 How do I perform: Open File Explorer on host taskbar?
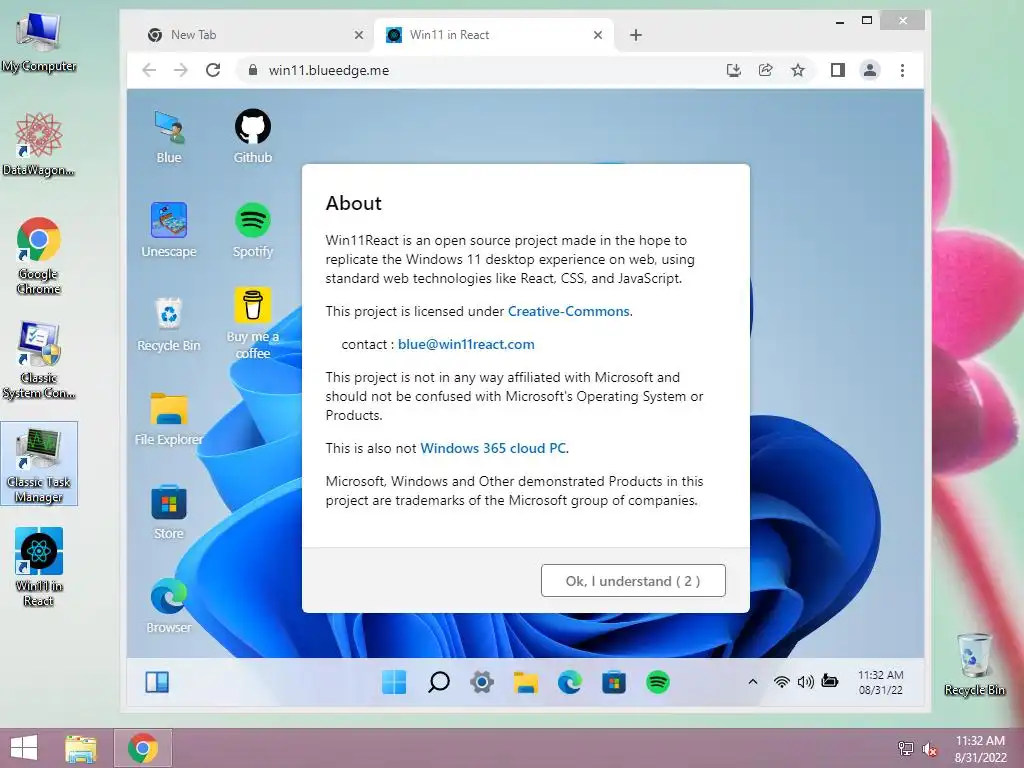(x=80, y=748)
